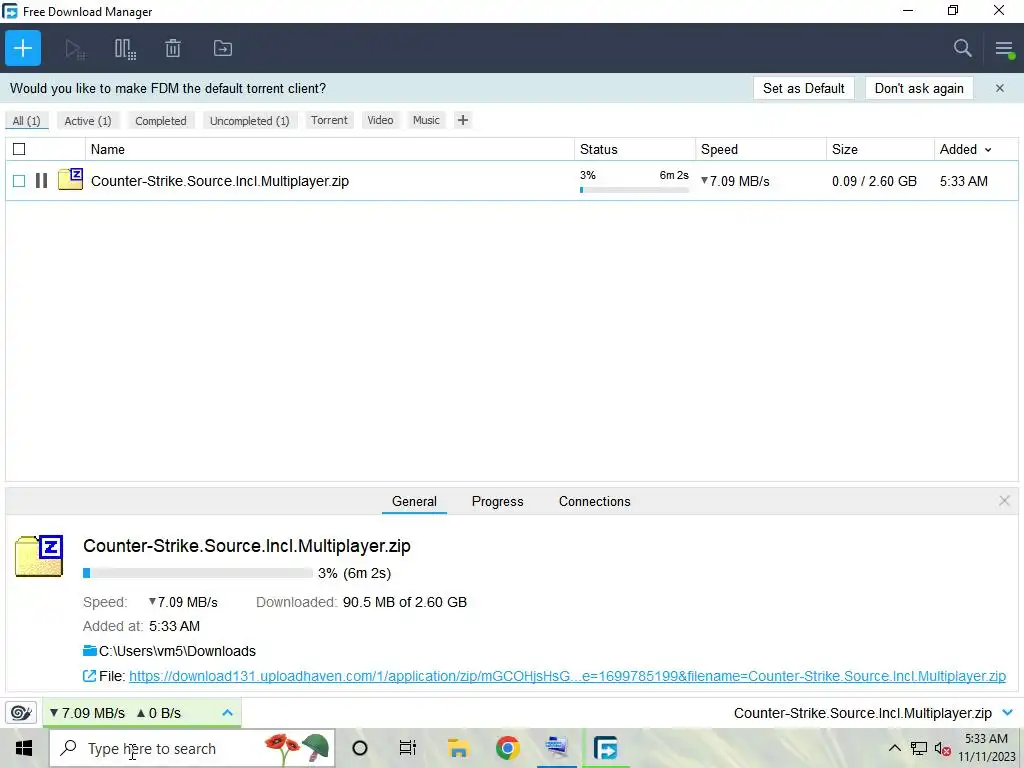Pause the Counter-Strike download
Image resolution: width=1024 pixels, height=768 pixels.
pyautogui.click(x=41, y=181)
